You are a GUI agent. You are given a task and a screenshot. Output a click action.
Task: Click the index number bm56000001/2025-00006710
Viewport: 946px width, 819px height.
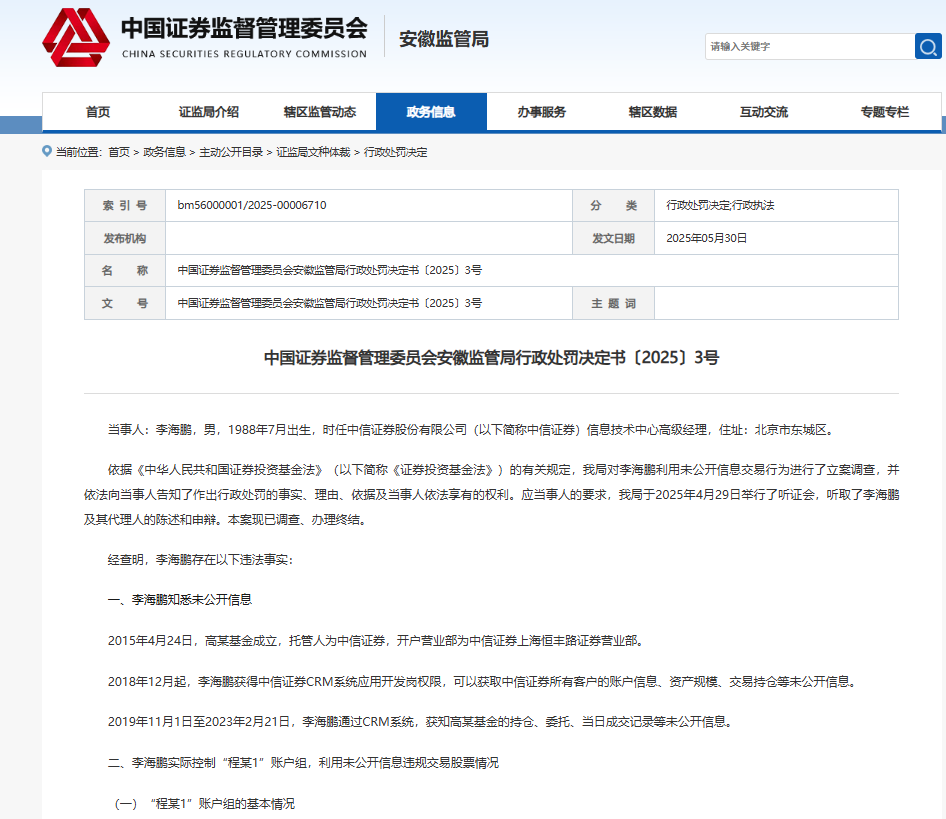click(x=252, y=205)
